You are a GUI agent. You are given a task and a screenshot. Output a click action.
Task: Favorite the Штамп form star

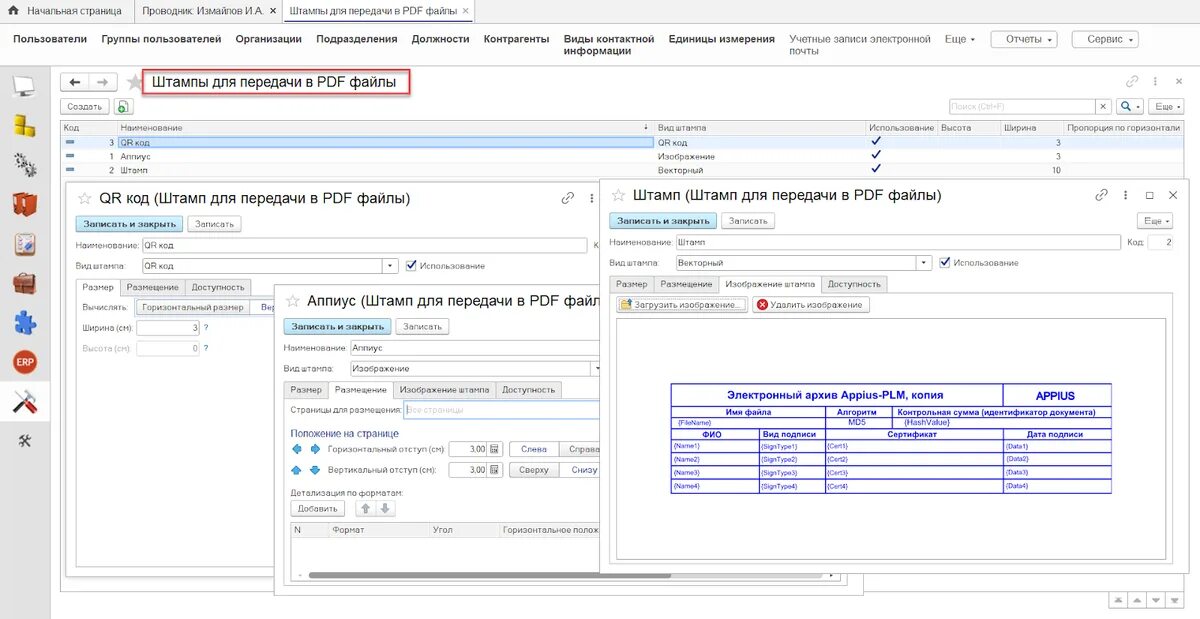click(x=618, y=195)
